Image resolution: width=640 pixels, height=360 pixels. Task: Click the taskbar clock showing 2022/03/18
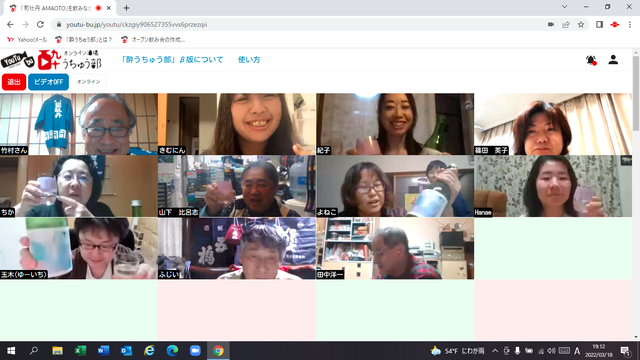599,351
